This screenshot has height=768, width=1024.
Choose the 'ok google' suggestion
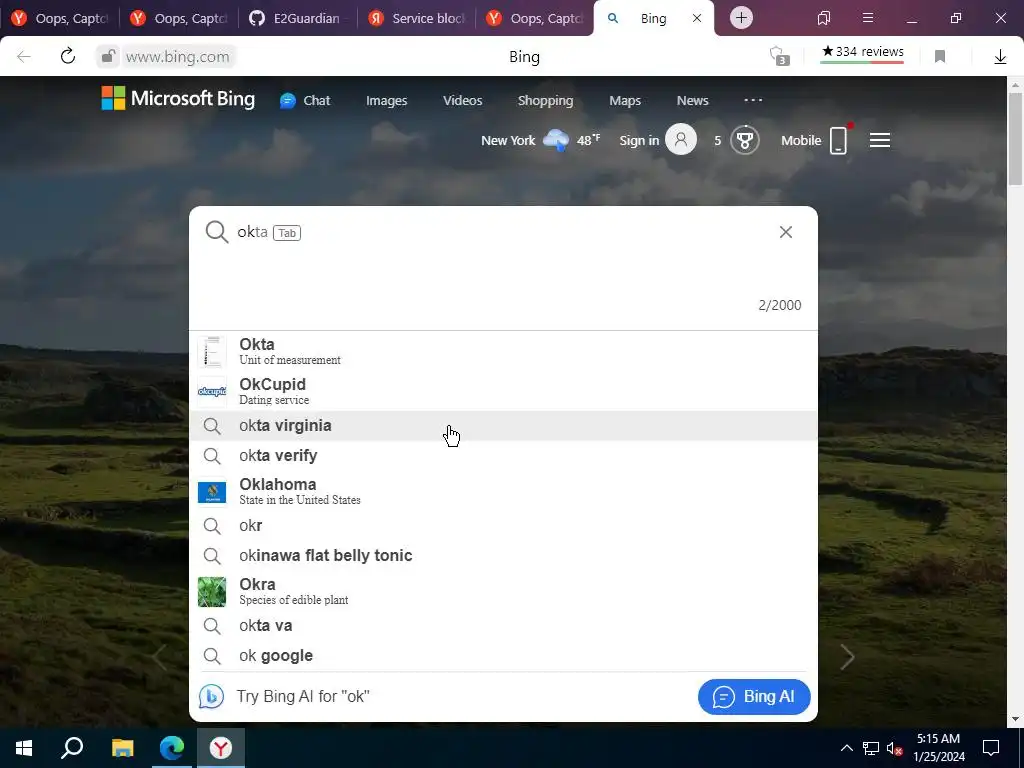503,656
